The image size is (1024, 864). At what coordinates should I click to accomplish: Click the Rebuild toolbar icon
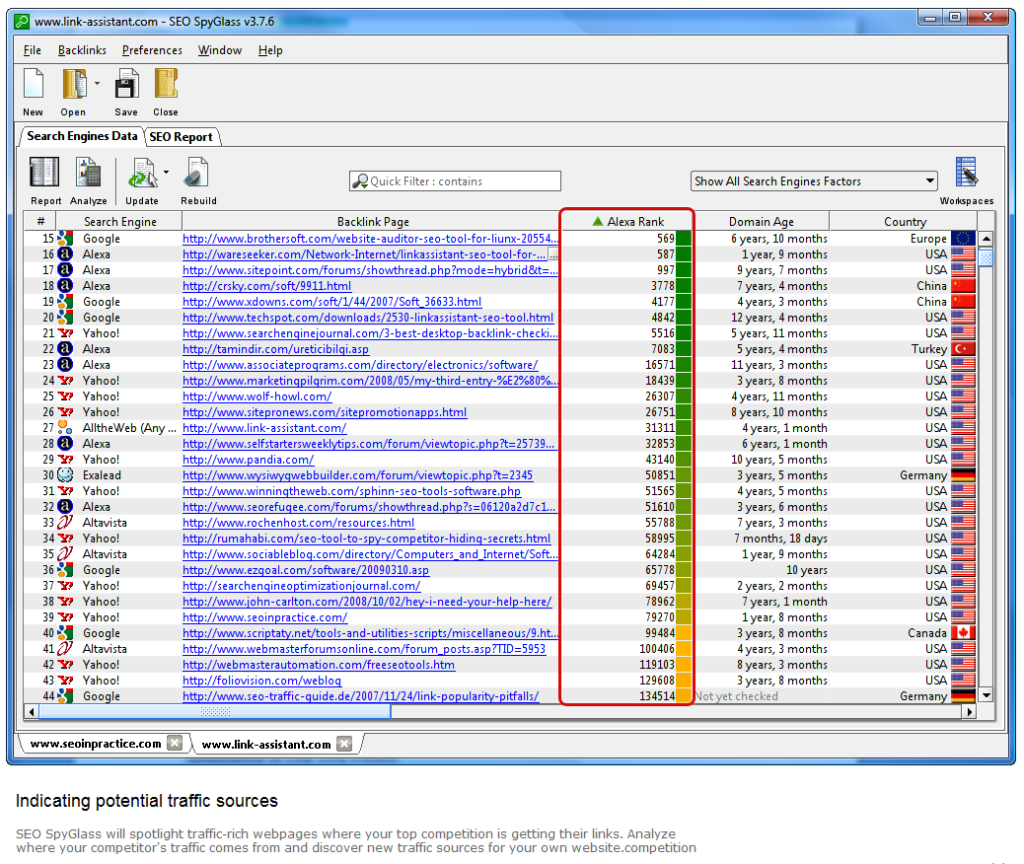[197, 173]
